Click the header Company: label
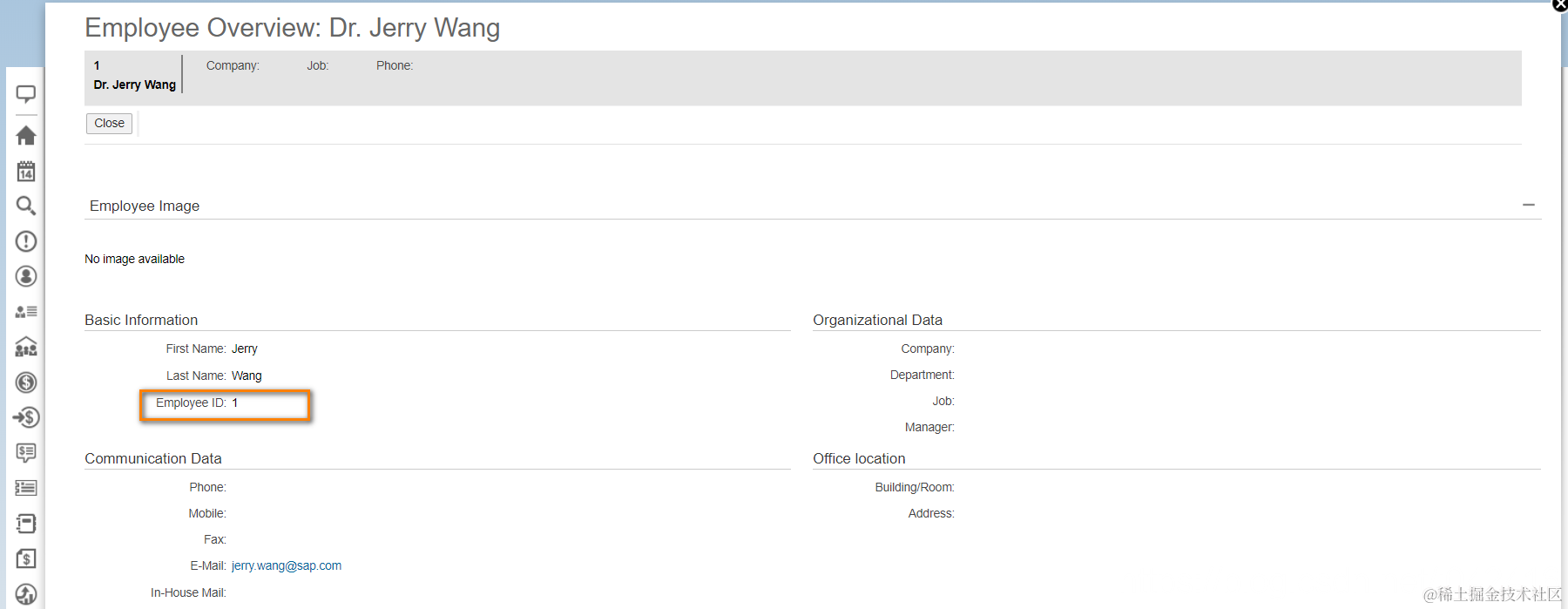 [x=233, y=66]
